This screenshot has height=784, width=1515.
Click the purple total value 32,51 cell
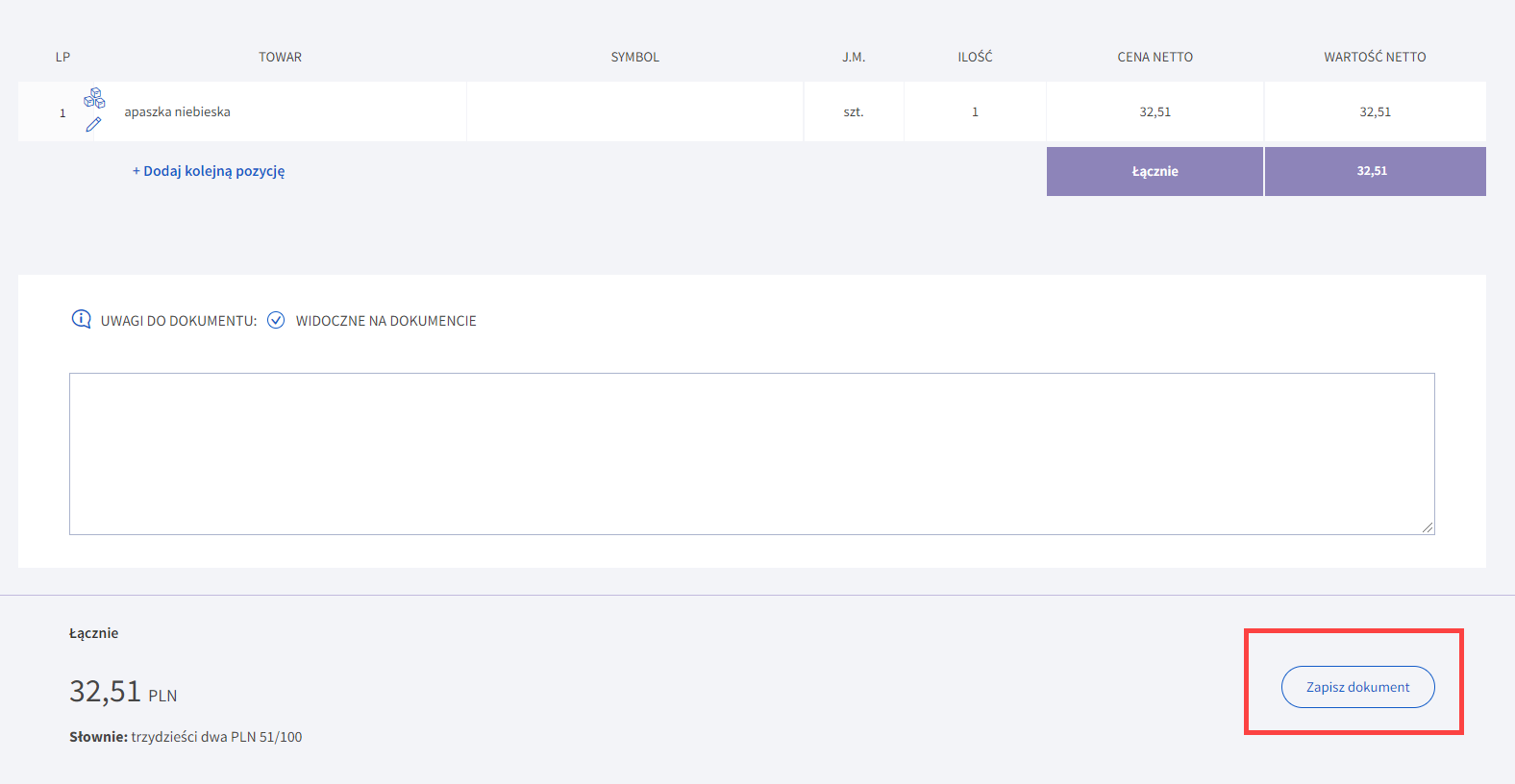1374,171
